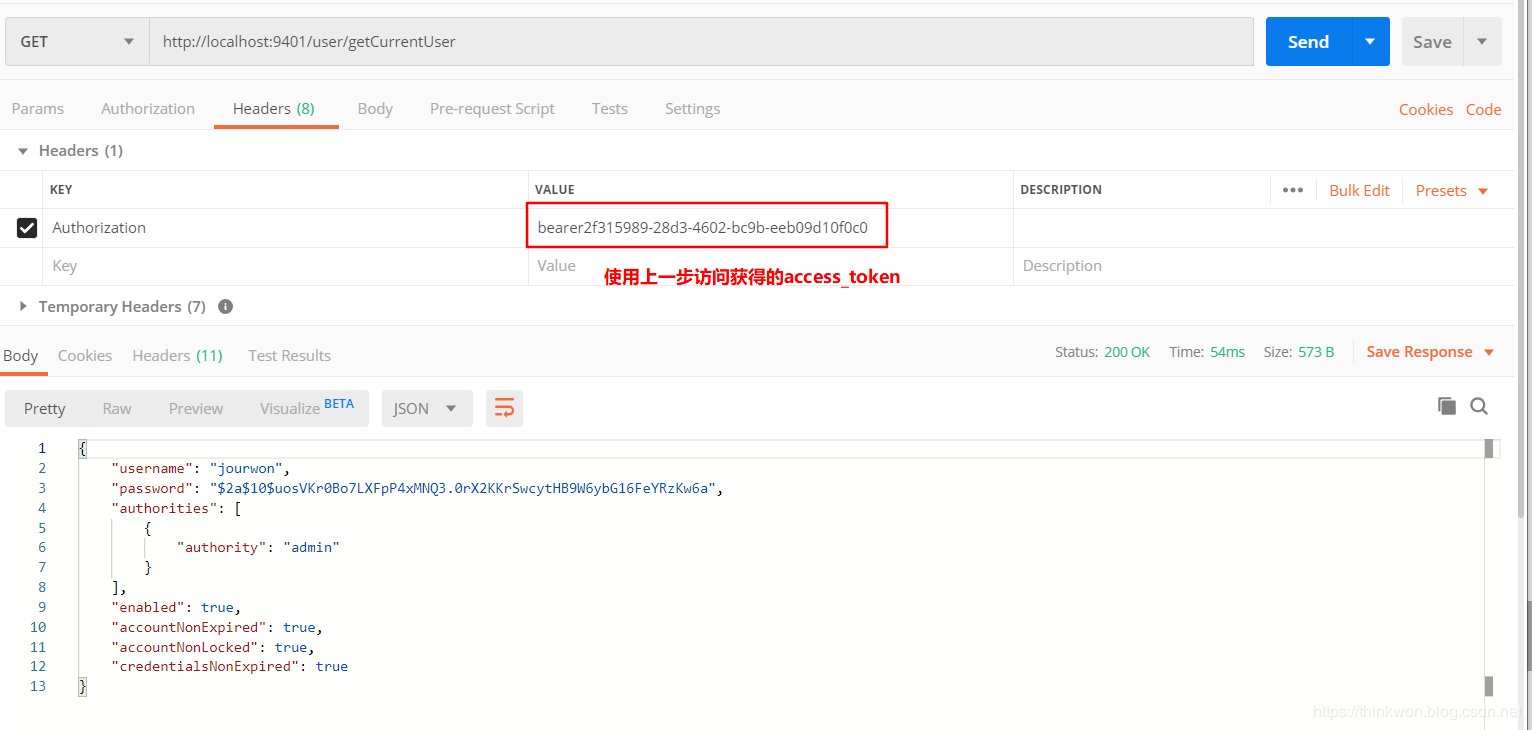
Task: Switch to the Body request tab
Action: coord(375,108)
